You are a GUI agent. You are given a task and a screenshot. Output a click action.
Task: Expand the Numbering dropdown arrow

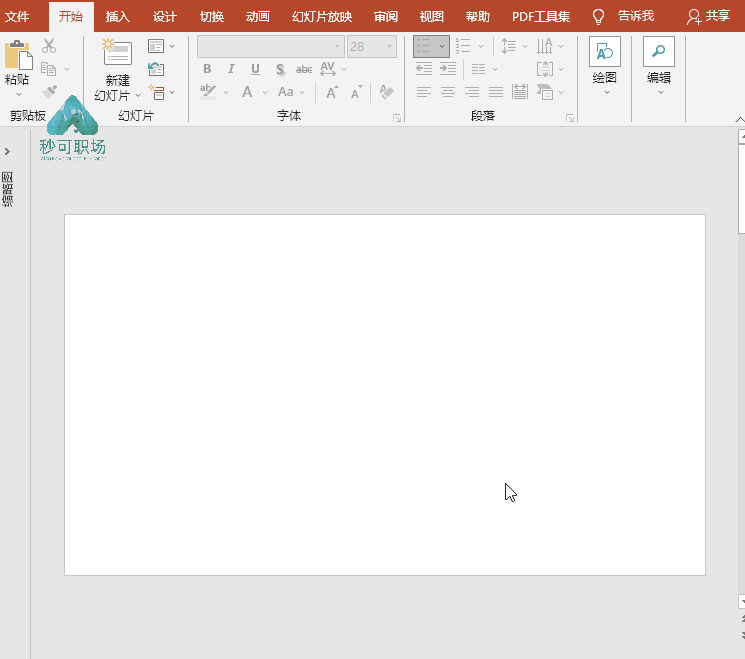pos(481,47)
